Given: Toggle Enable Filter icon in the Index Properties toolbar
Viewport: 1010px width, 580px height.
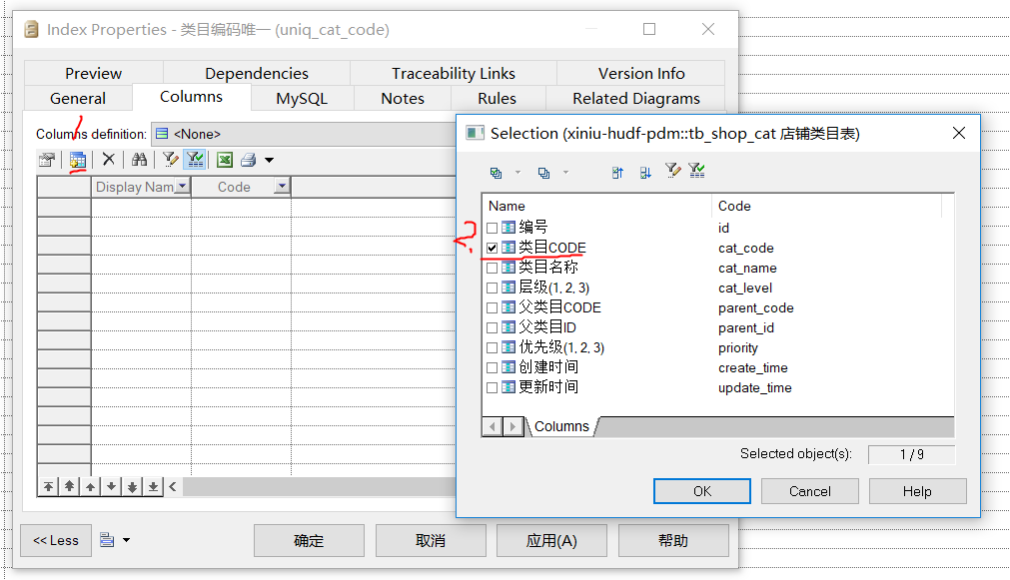Looking at the screenshot, I should tap(195, 159).
